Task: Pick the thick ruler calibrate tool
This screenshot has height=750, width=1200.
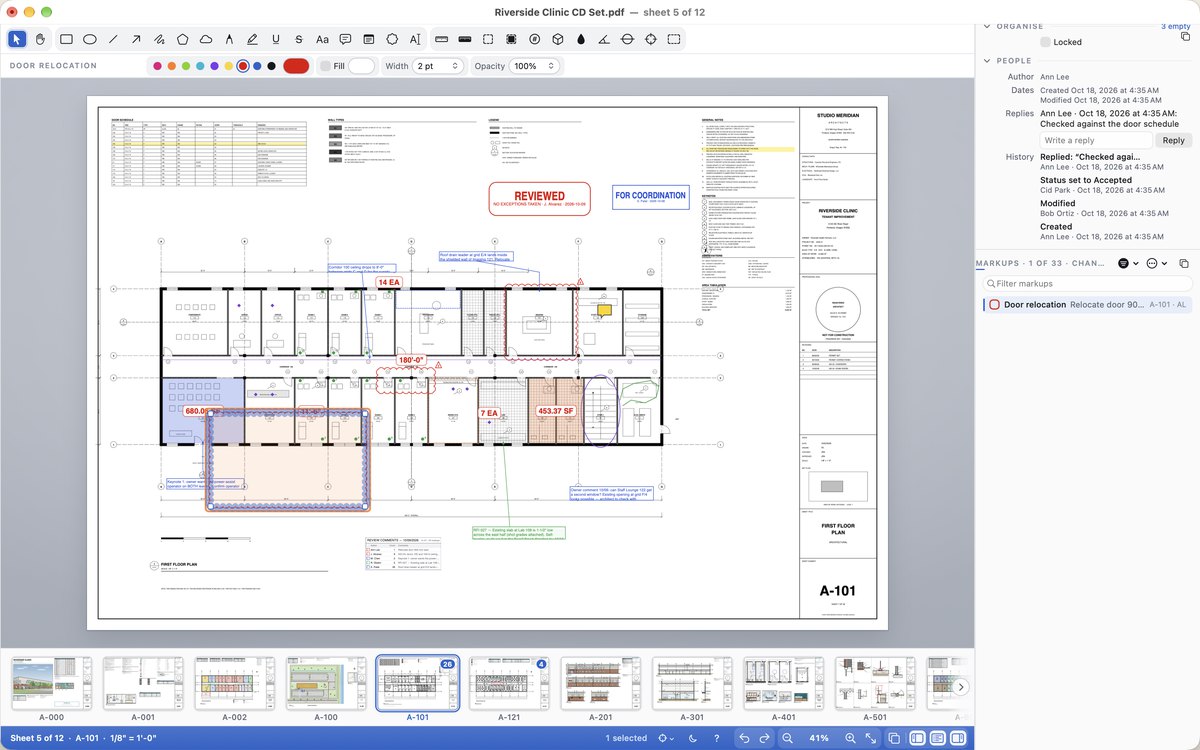Action: pyautogui.click(x=464, y=39)
